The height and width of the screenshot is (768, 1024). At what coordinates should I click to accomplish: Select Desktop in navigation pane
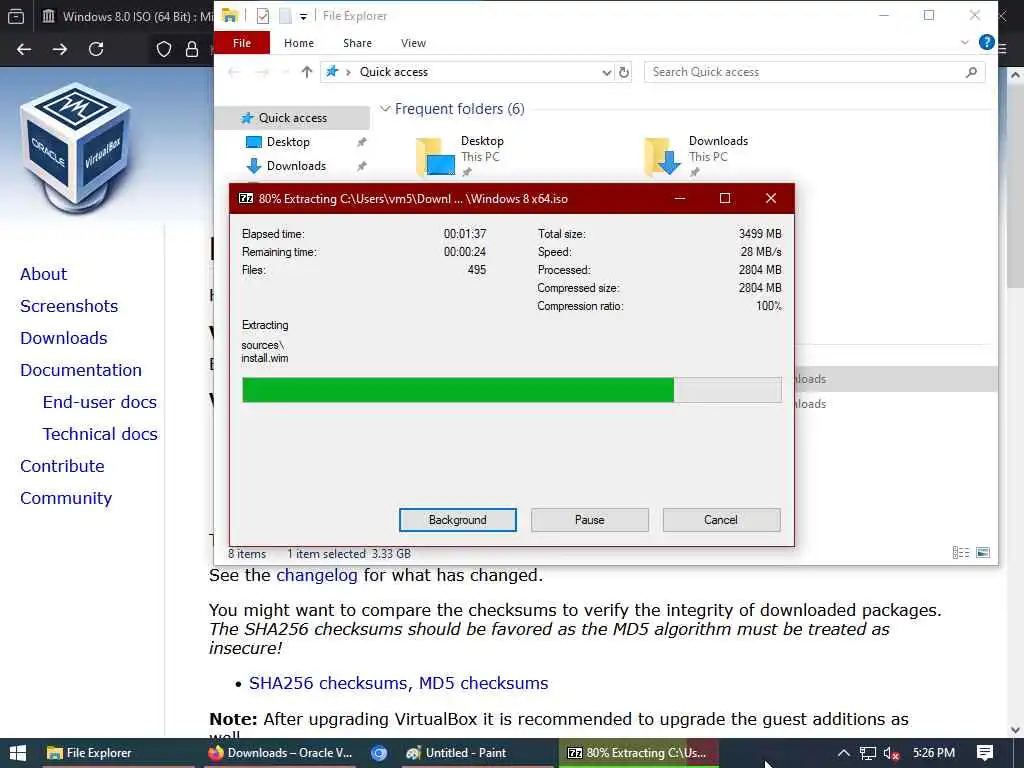point(288,142)
